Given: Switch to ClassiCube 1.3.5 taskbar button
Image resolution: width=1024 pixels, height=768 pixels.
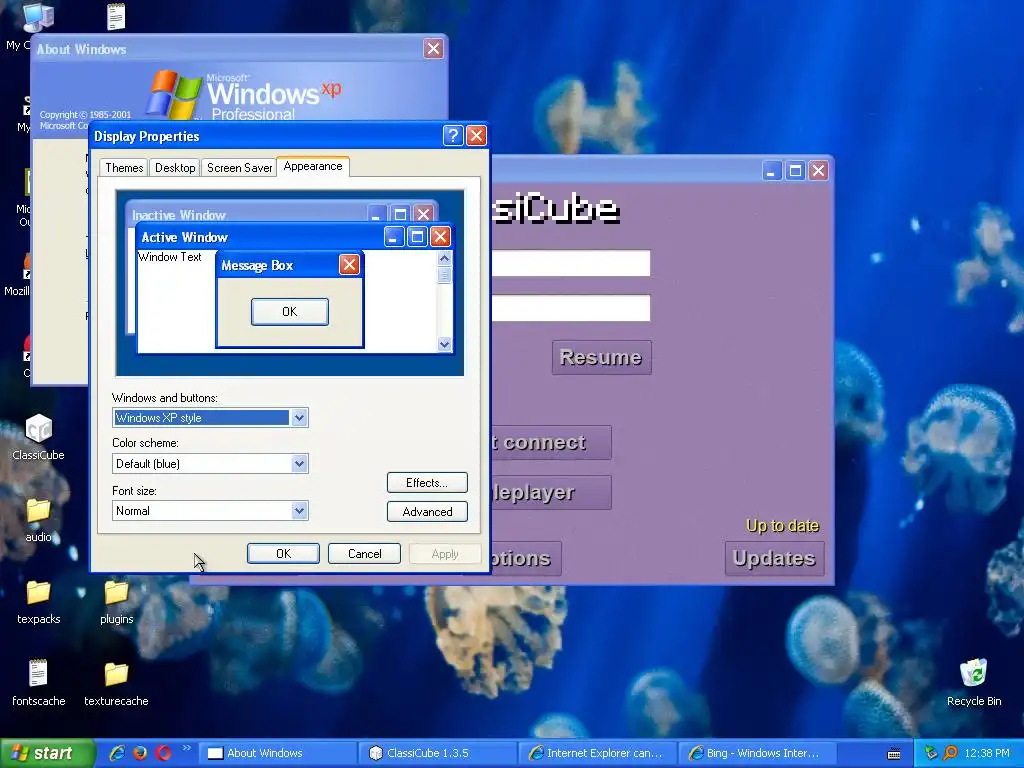Looking at the screenshot, I should click(437, 753).
